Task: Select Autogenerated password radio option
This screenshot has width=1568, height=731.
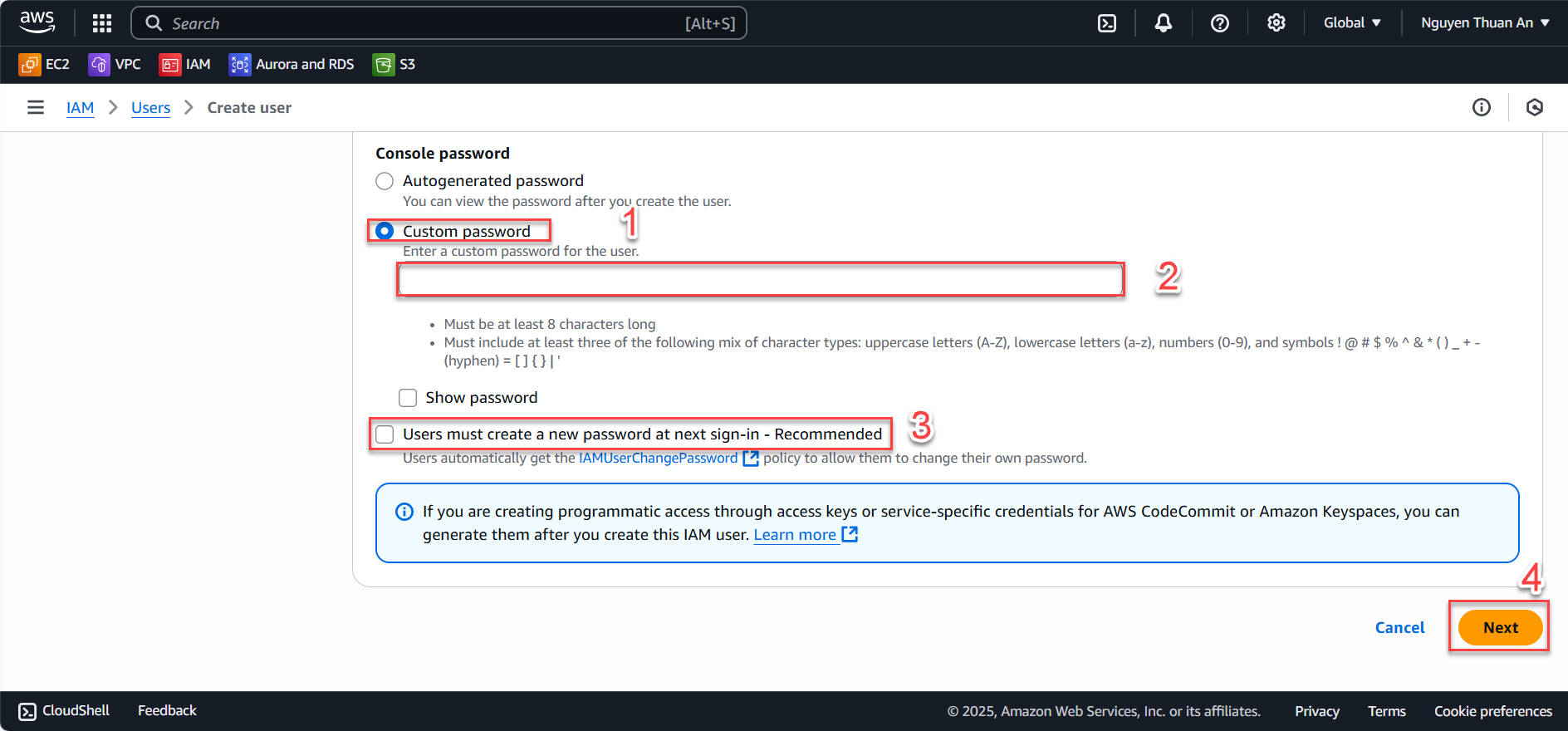Action: (385, 181)
